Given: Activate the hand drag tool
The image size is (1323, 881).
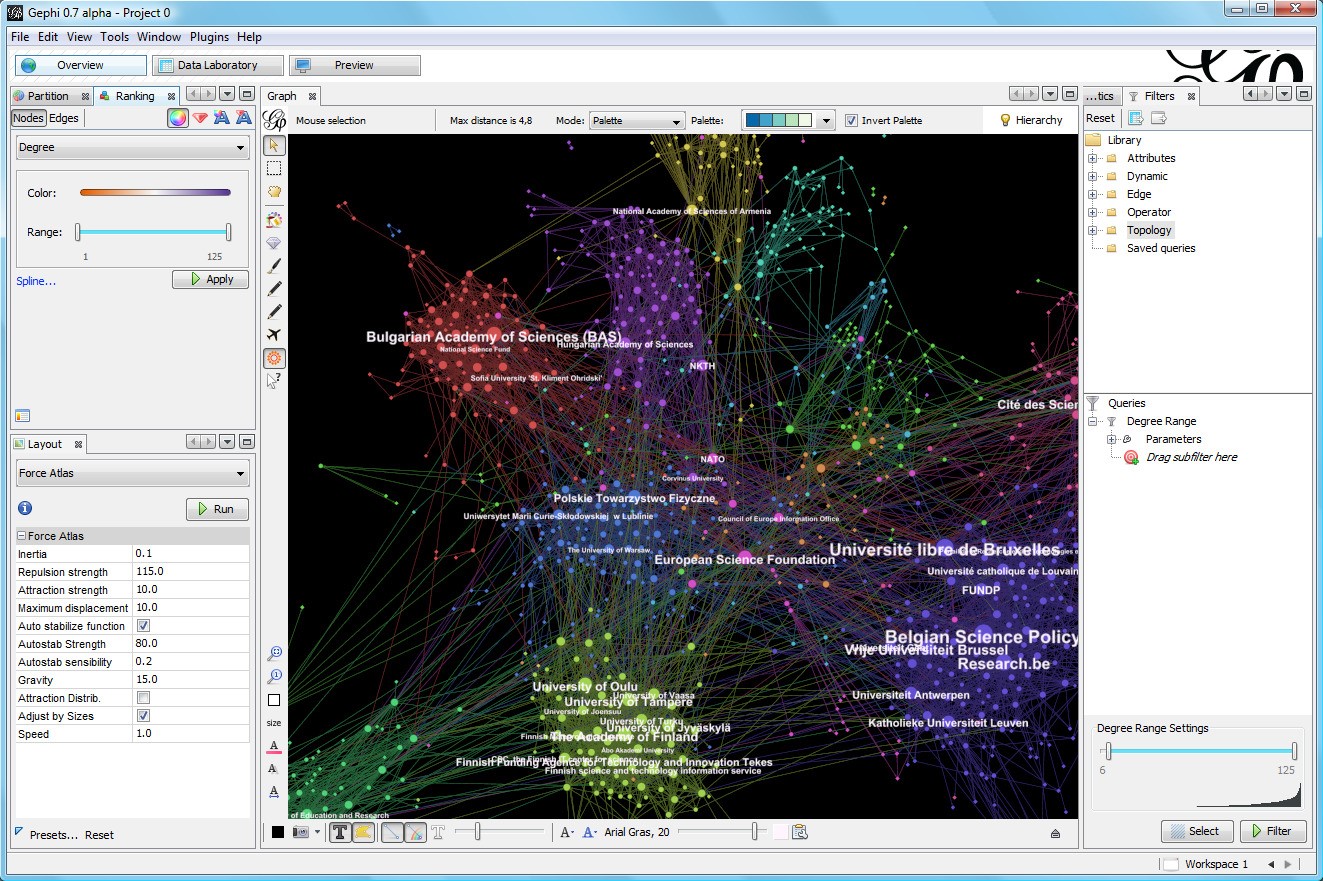Looking at the screenshot, I should pyautogui.click(x=274, y=191).
